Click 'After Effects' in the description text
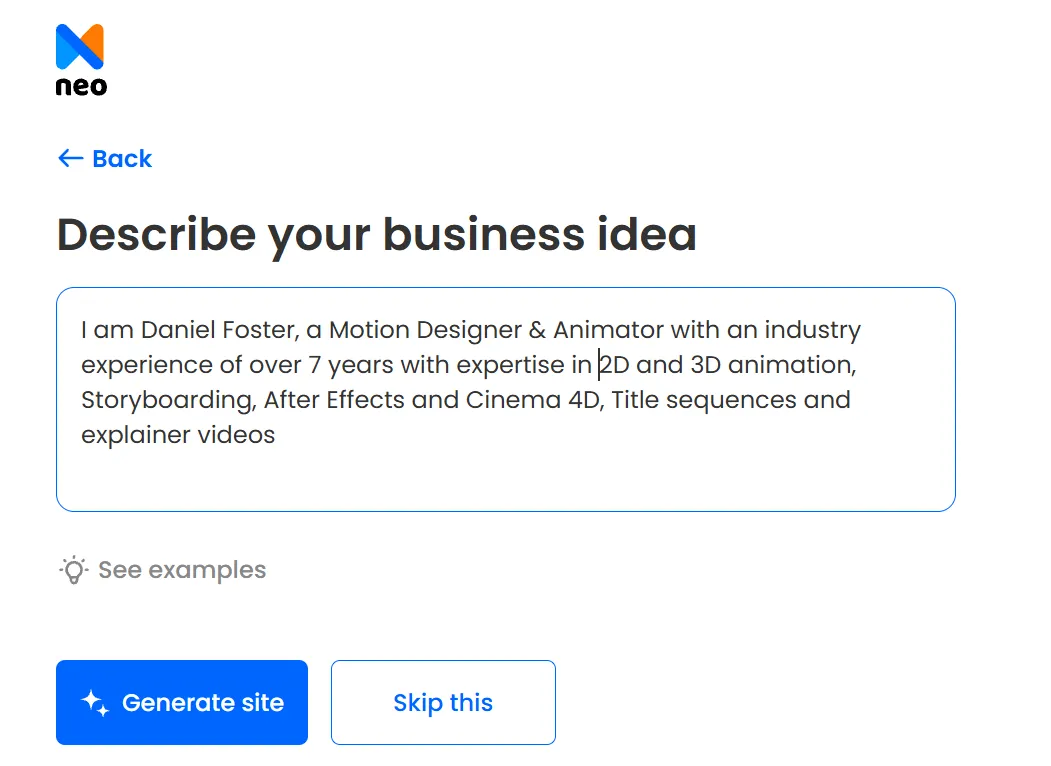Screen dimensions: 1051x766 pyautogui.click(x=334, y=399)
